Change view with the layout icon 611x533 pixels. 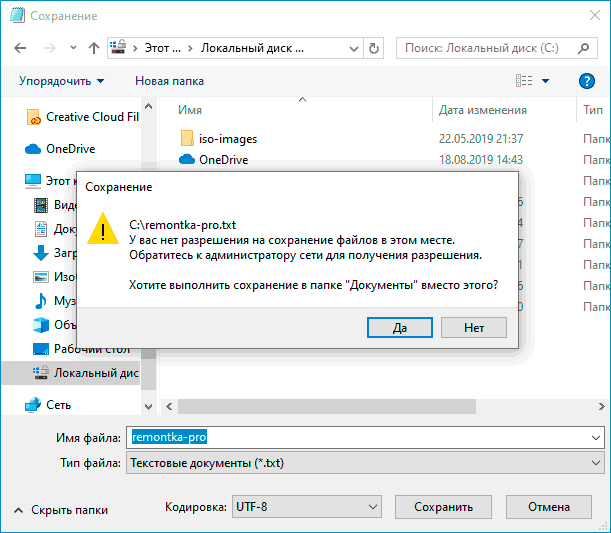coord(524,81)
